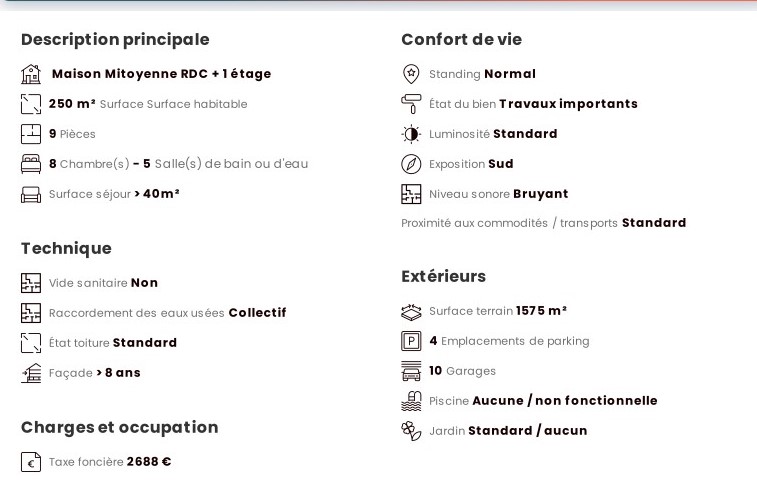Screen dimensions: 757x482
Task: Click the 1575 m² terrain value
Action: 541,311
